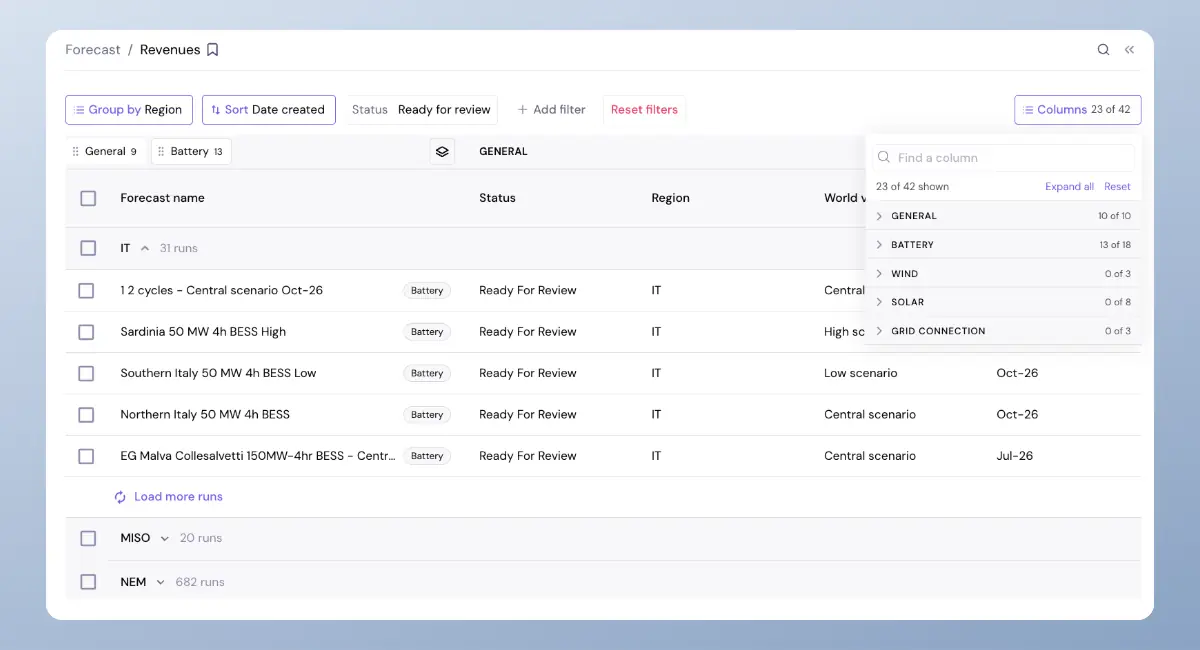
Task: Collapse panel with double chevron icon
Action: click(x=1129, y=50)
